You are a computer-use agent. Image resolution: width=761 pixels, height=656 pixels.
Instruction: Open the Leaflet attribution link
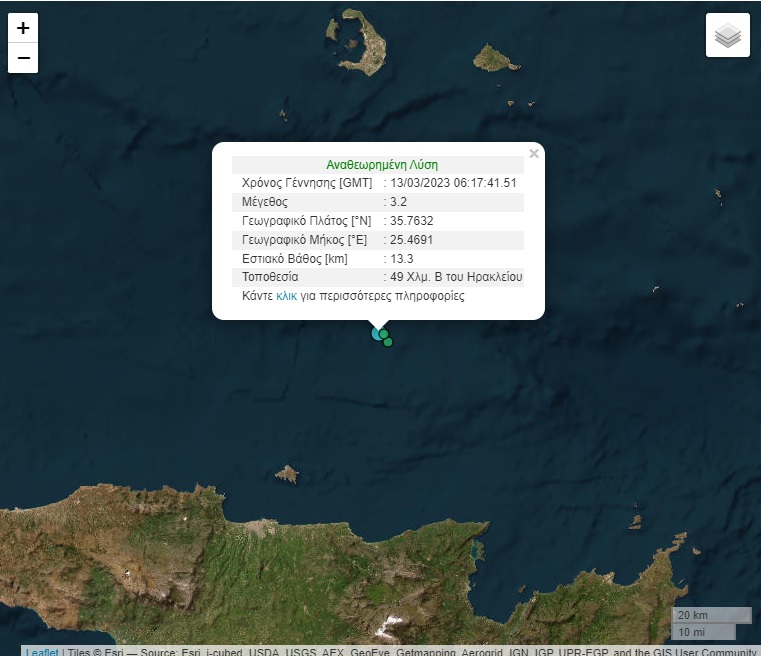tap(42, 652)
